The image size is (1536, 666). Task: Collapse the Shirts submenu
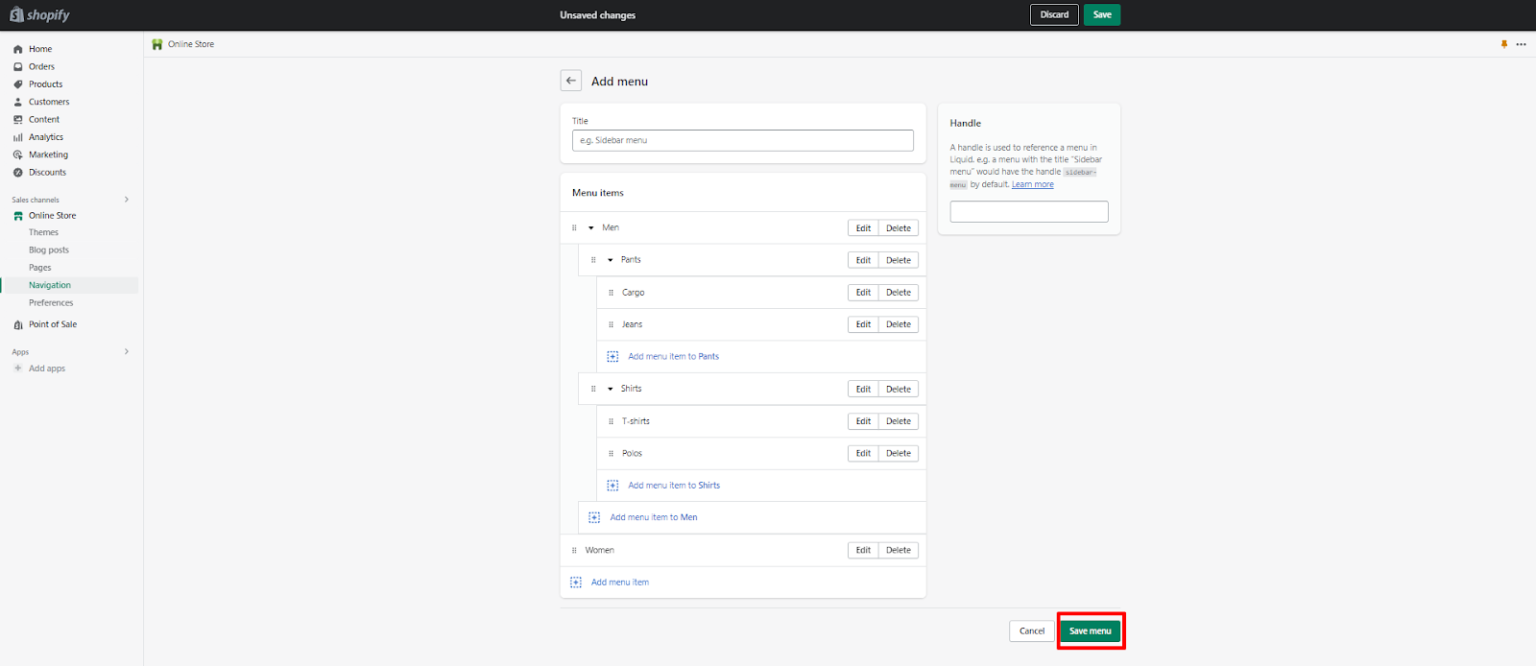pyautogui.click(x=609, y=388)
